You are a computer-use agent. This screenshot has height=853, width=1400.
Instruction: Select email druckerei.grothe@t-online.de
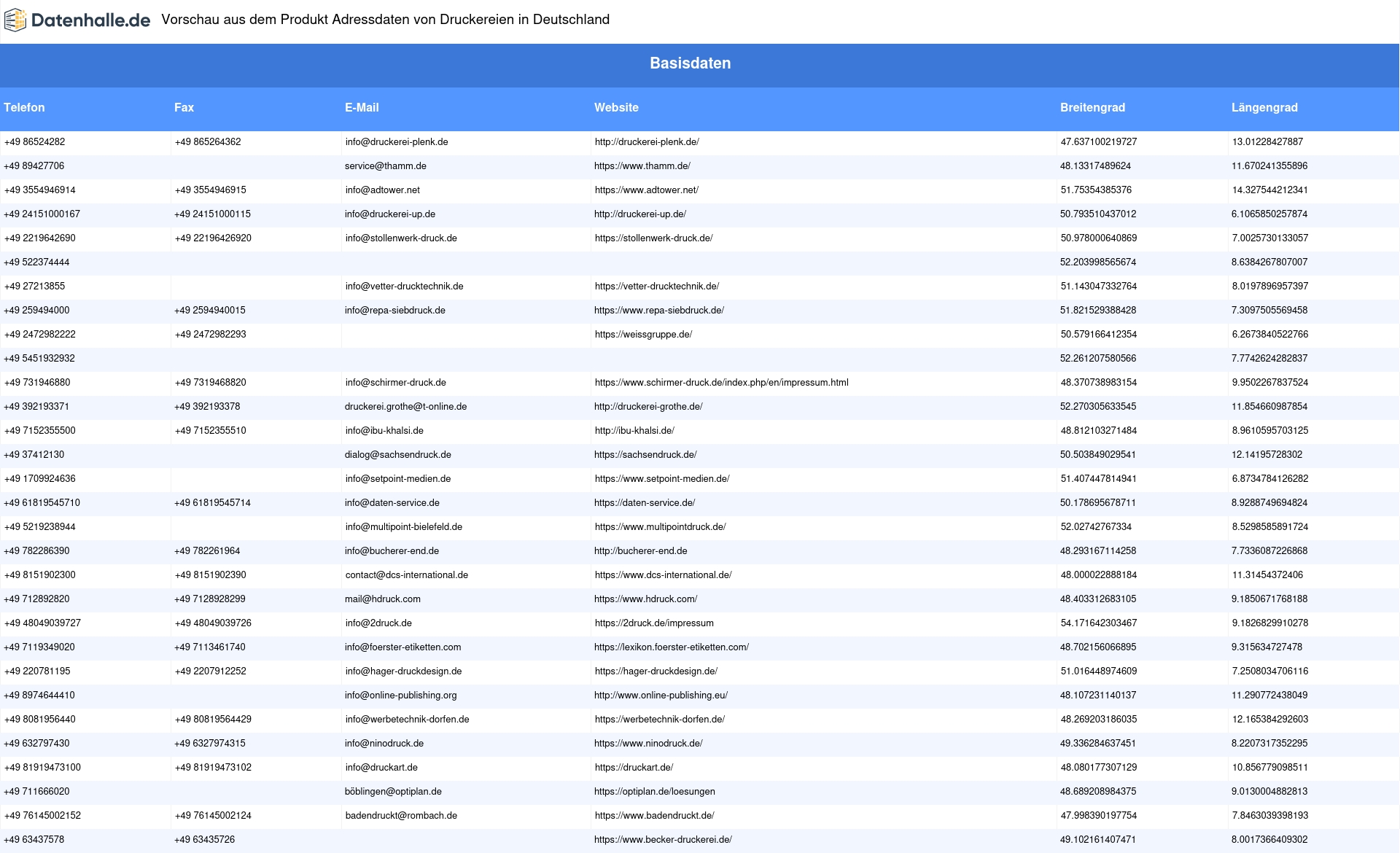(x=406, y=407)
